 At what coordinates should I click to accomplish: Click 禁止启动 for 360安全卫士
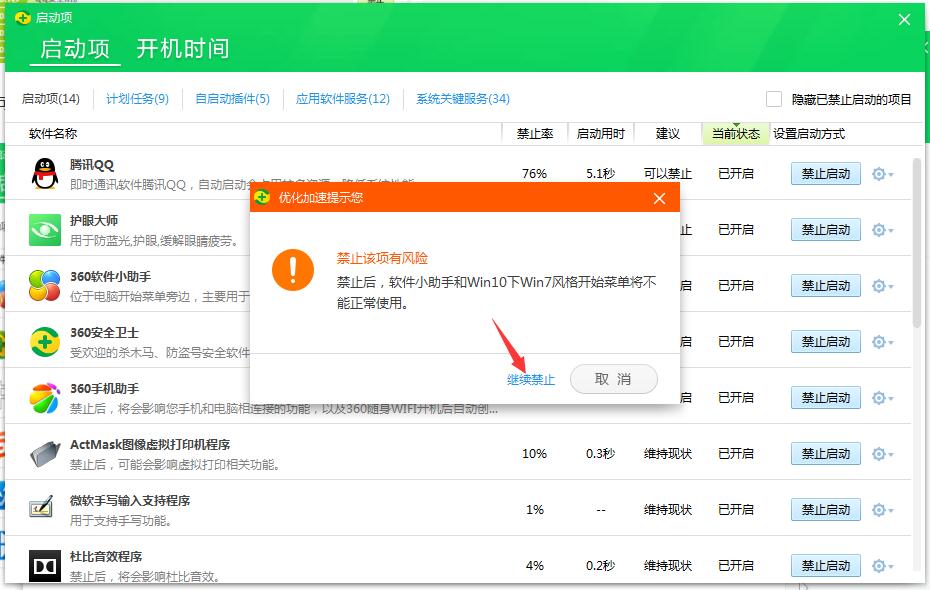pyautogui.click(x=826, y=342)
